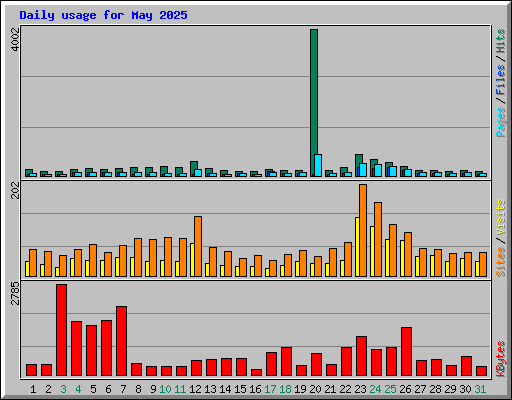Viewport: 512px width, 400px height.
Task: Click the red KBytes bar for day 3
Action: (x=61, y=330)
